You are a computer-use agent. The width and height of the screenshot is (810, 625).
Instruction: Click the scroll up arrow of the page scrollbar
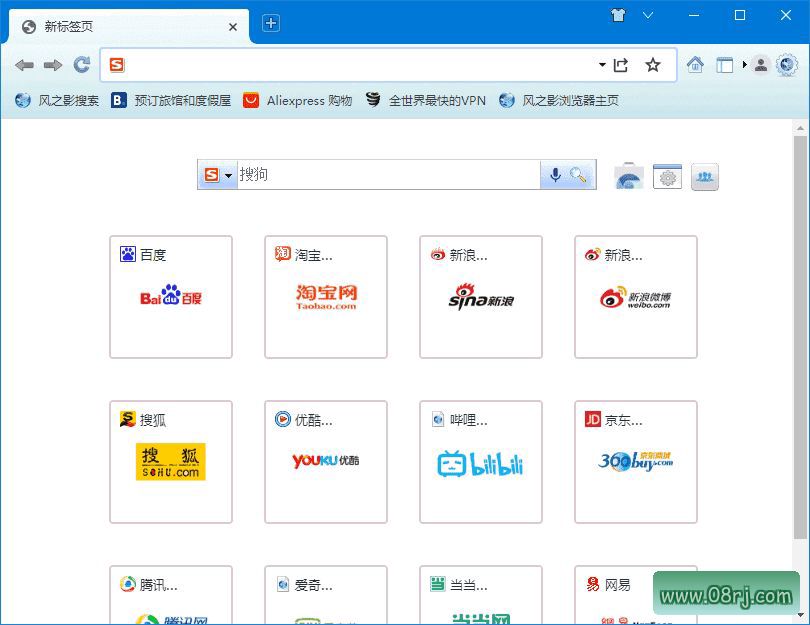click(800, 128)
